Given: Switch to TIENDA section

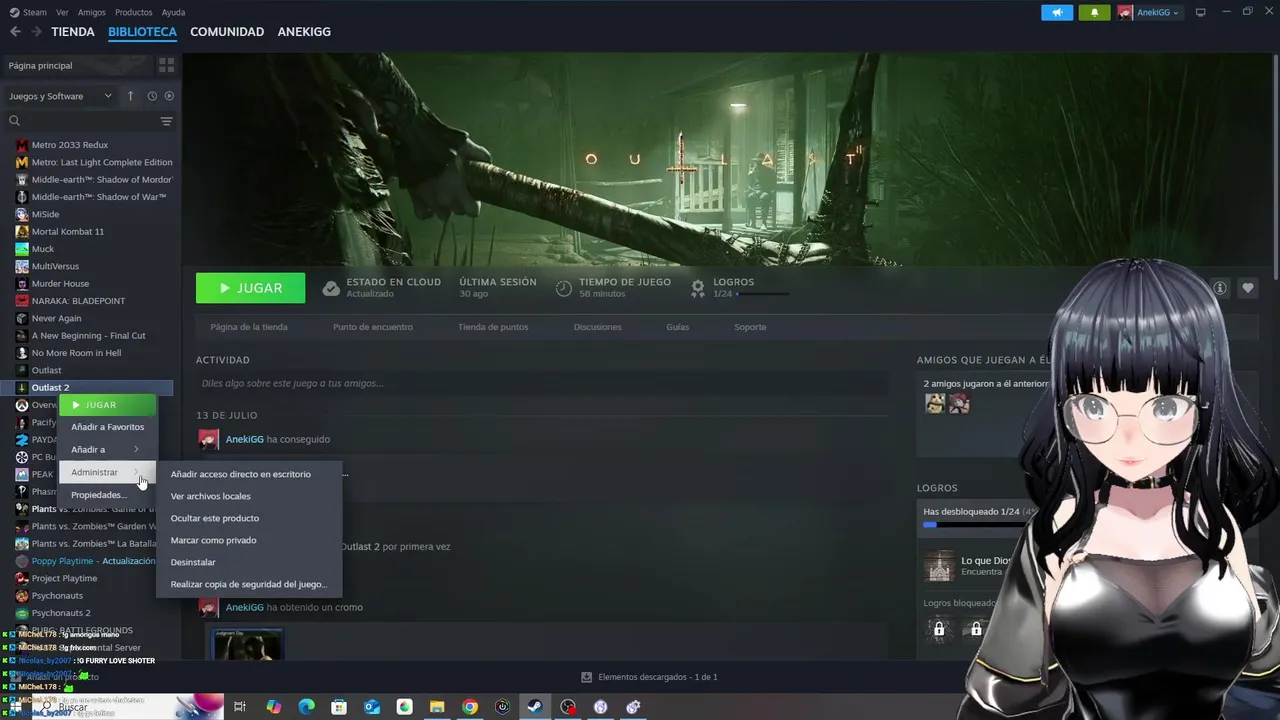Looking at the screenshot, I should pyautogui.click(x=73, y=32).
